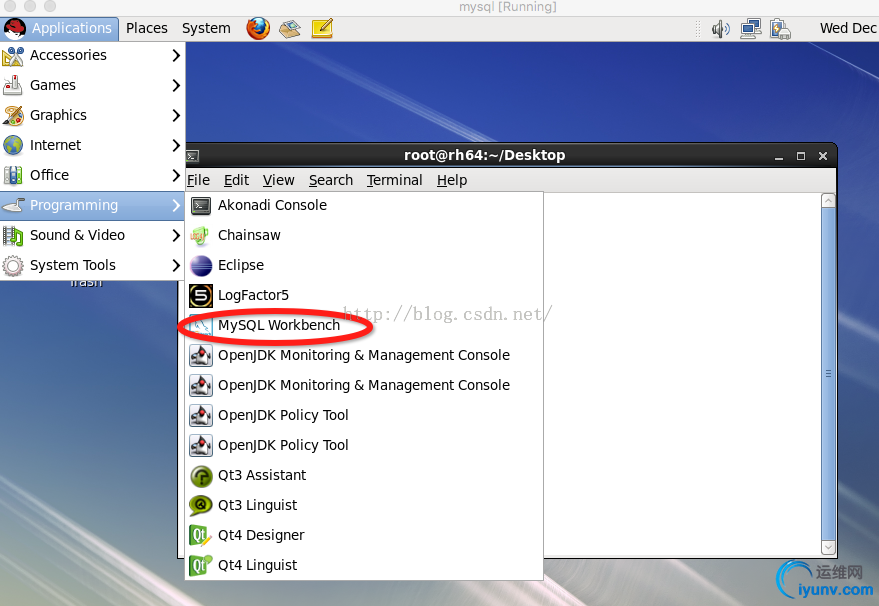Open the Sound & Video submenu
The image size is (879, 606).
coord(92,235)
